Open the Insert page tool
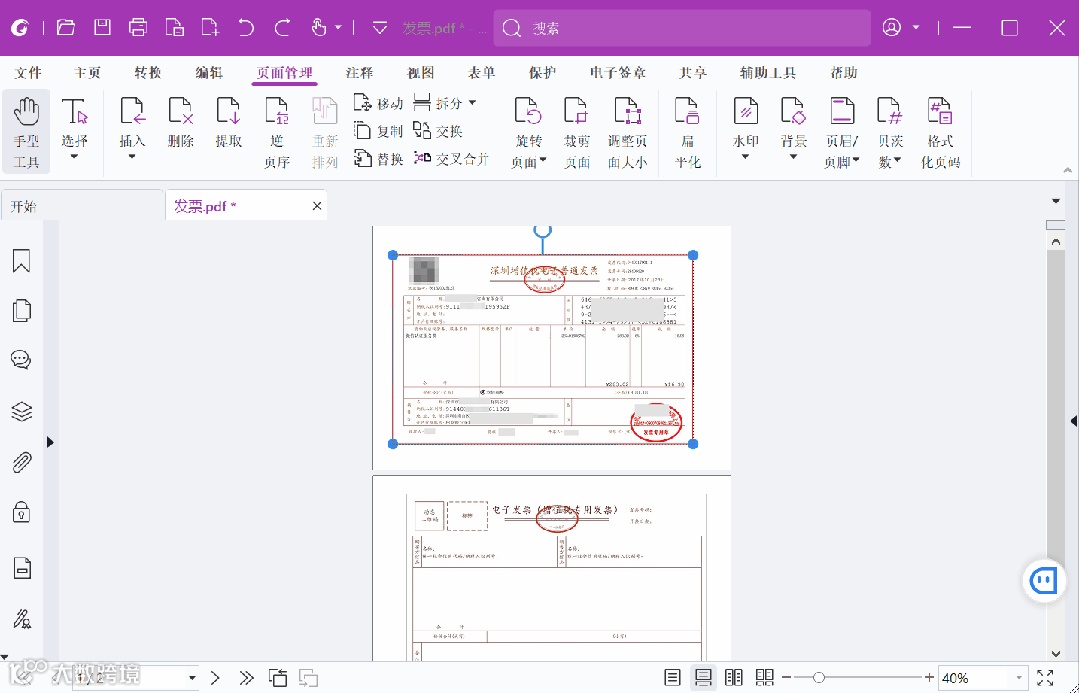 coord(132,129)
